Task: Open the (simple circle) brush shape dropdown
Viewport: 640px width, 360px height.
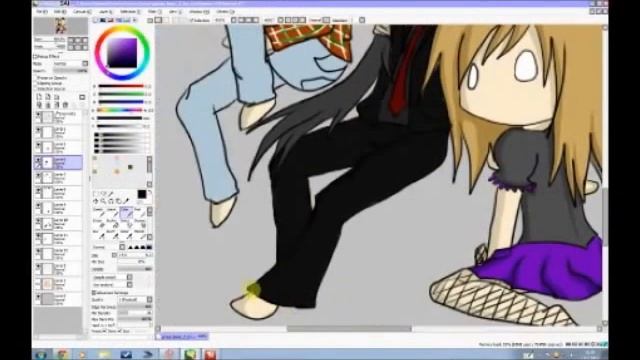Action: [129, 277]
